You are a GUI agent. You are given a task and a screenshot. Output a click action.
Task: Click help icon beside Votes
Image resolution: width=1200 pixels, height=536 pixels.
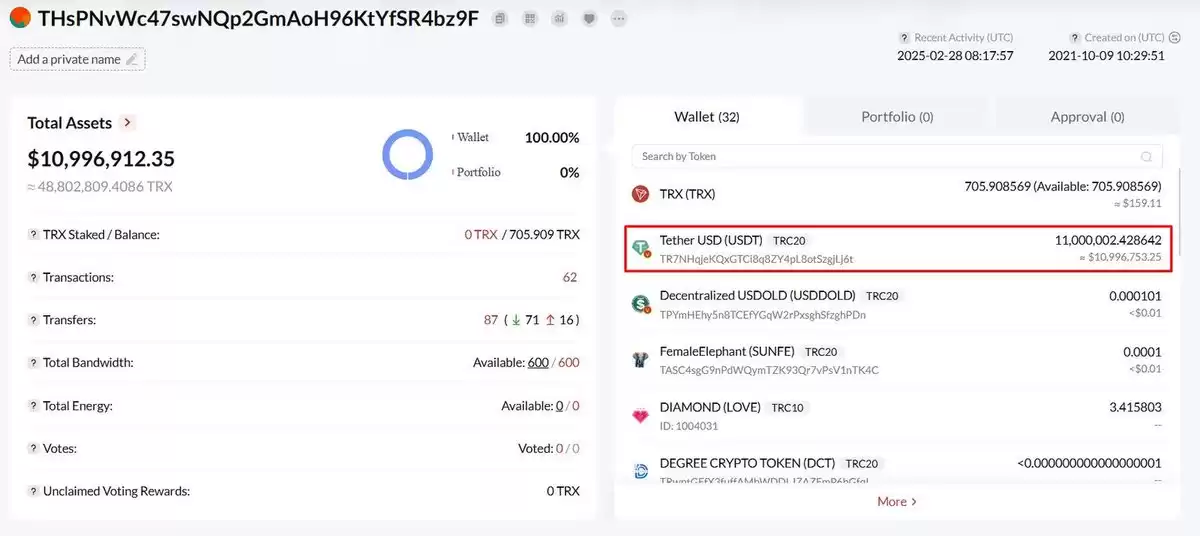tap(34, 449)
